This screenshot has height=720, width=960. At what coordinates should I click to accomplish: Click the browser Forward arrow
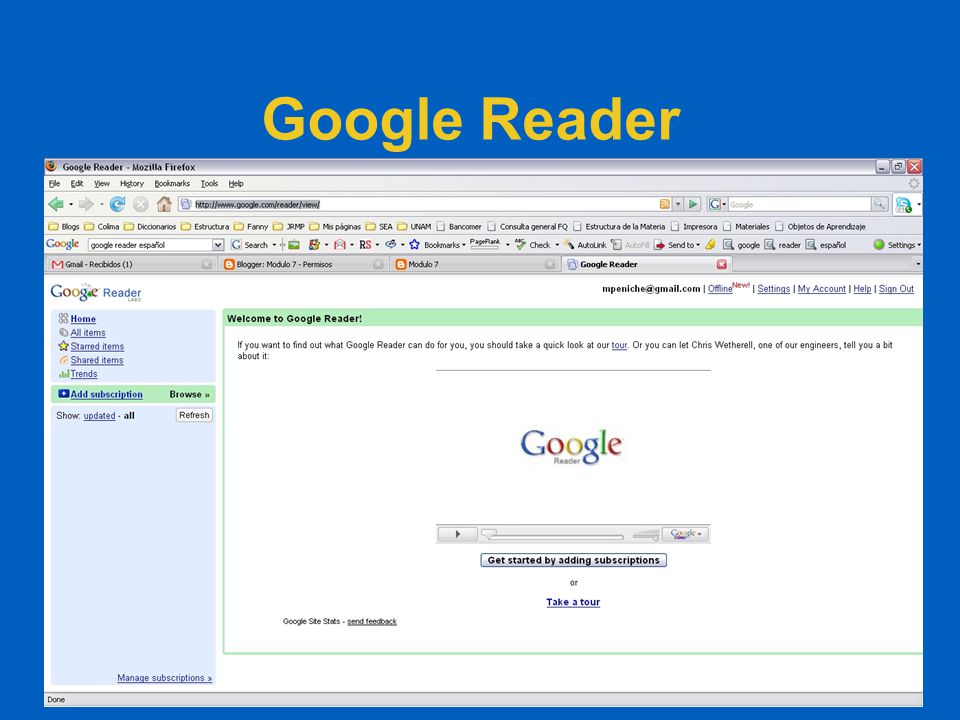click(86, 204)
